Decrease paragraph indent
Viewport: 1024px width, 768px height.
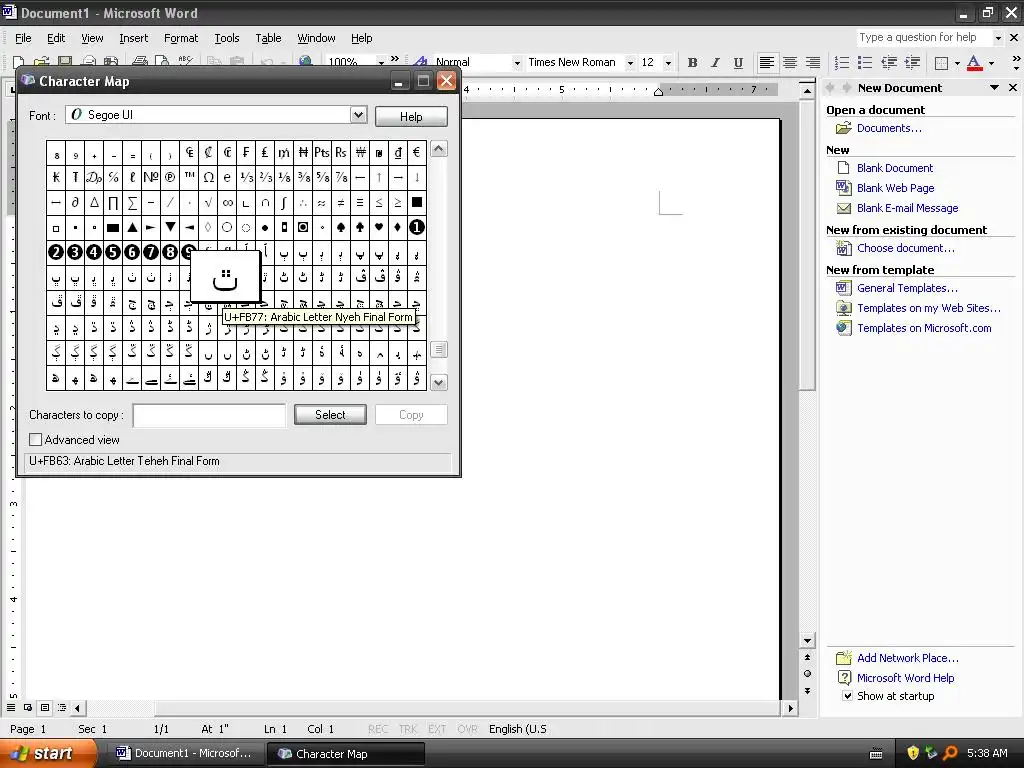(889, 63)
